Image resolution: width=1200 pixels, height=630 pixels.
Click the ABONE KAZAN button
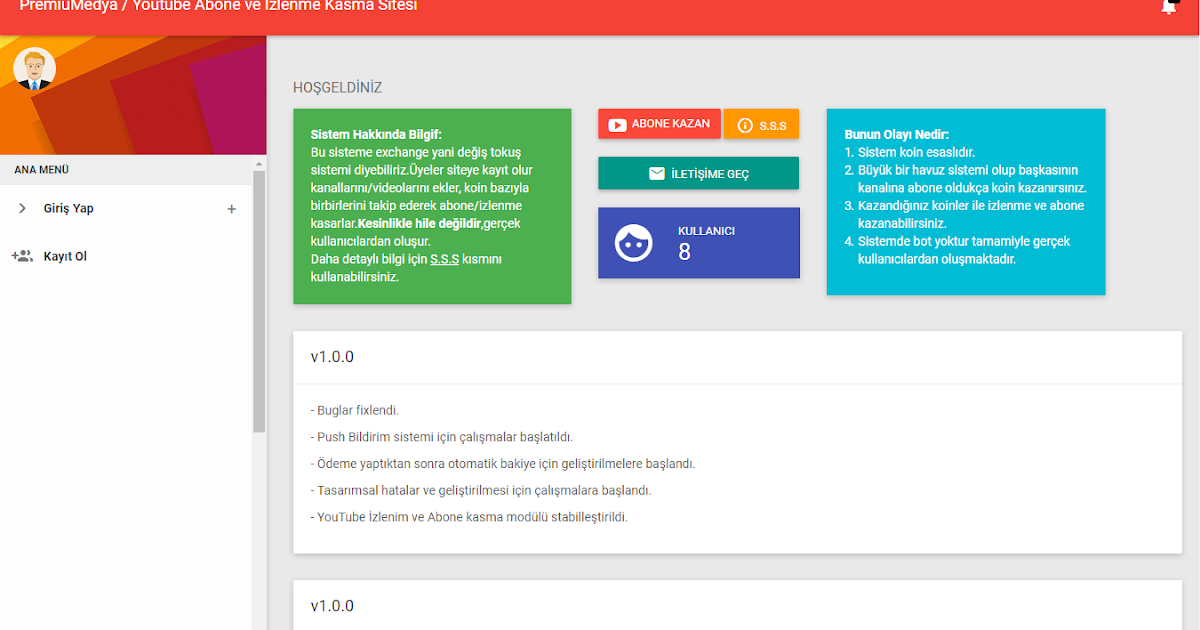coord(659,124)
